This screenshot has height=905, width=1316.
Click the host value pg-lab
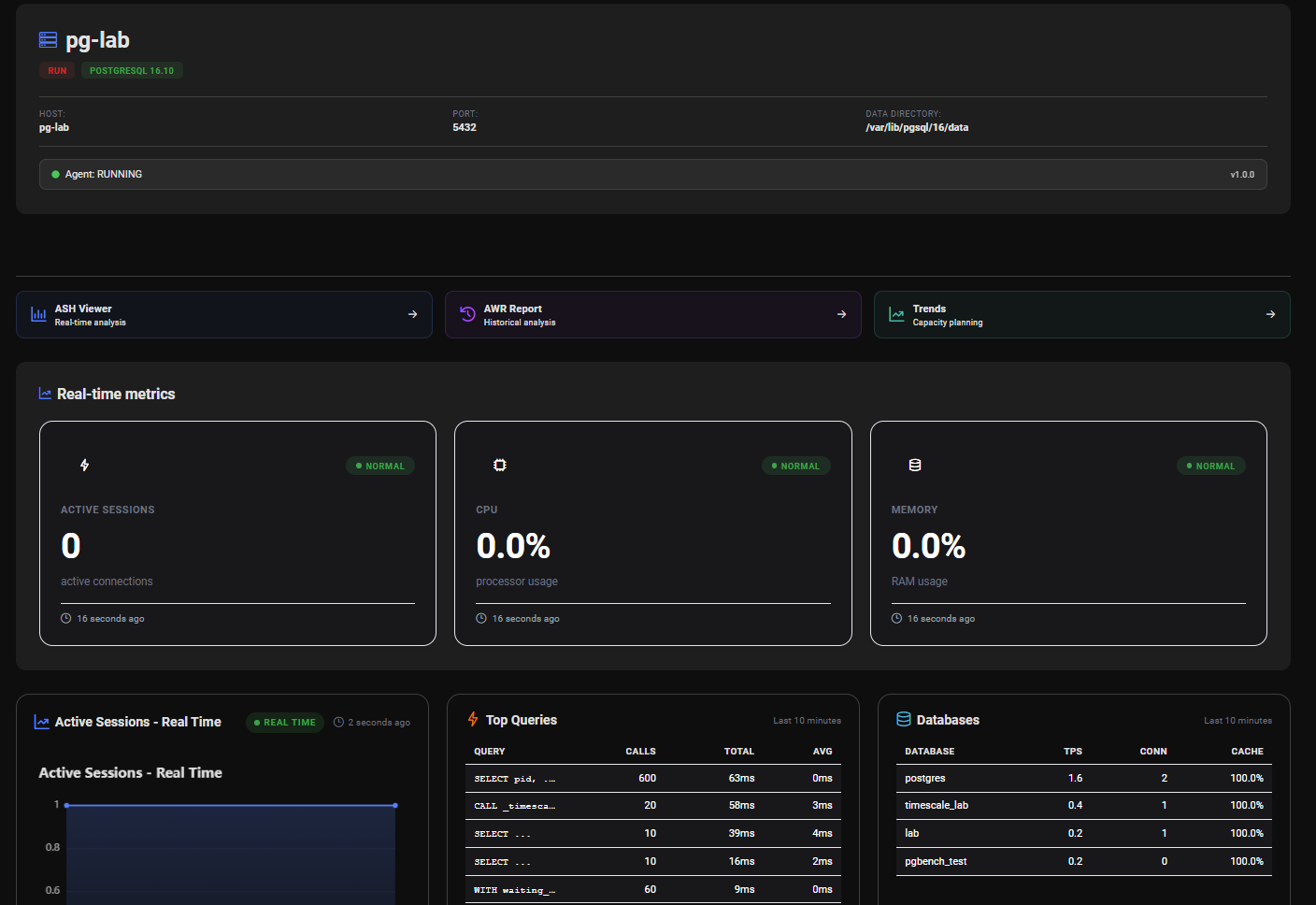pyautogui.click(x=54, y=127)
